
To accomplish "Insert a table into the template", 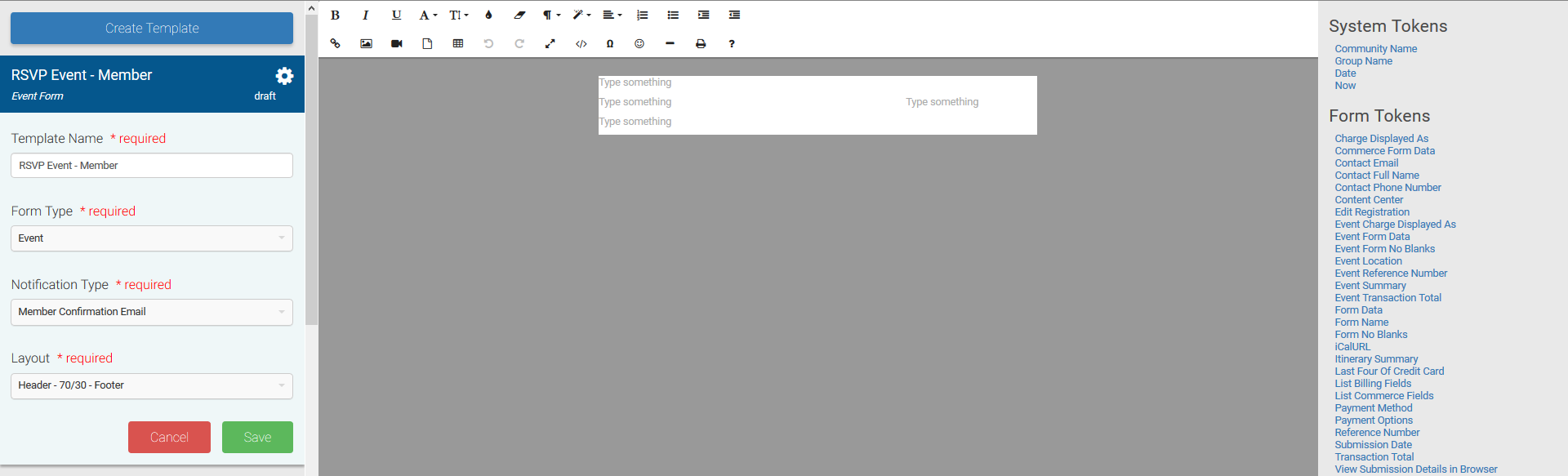I will click(x=458, y=44).
